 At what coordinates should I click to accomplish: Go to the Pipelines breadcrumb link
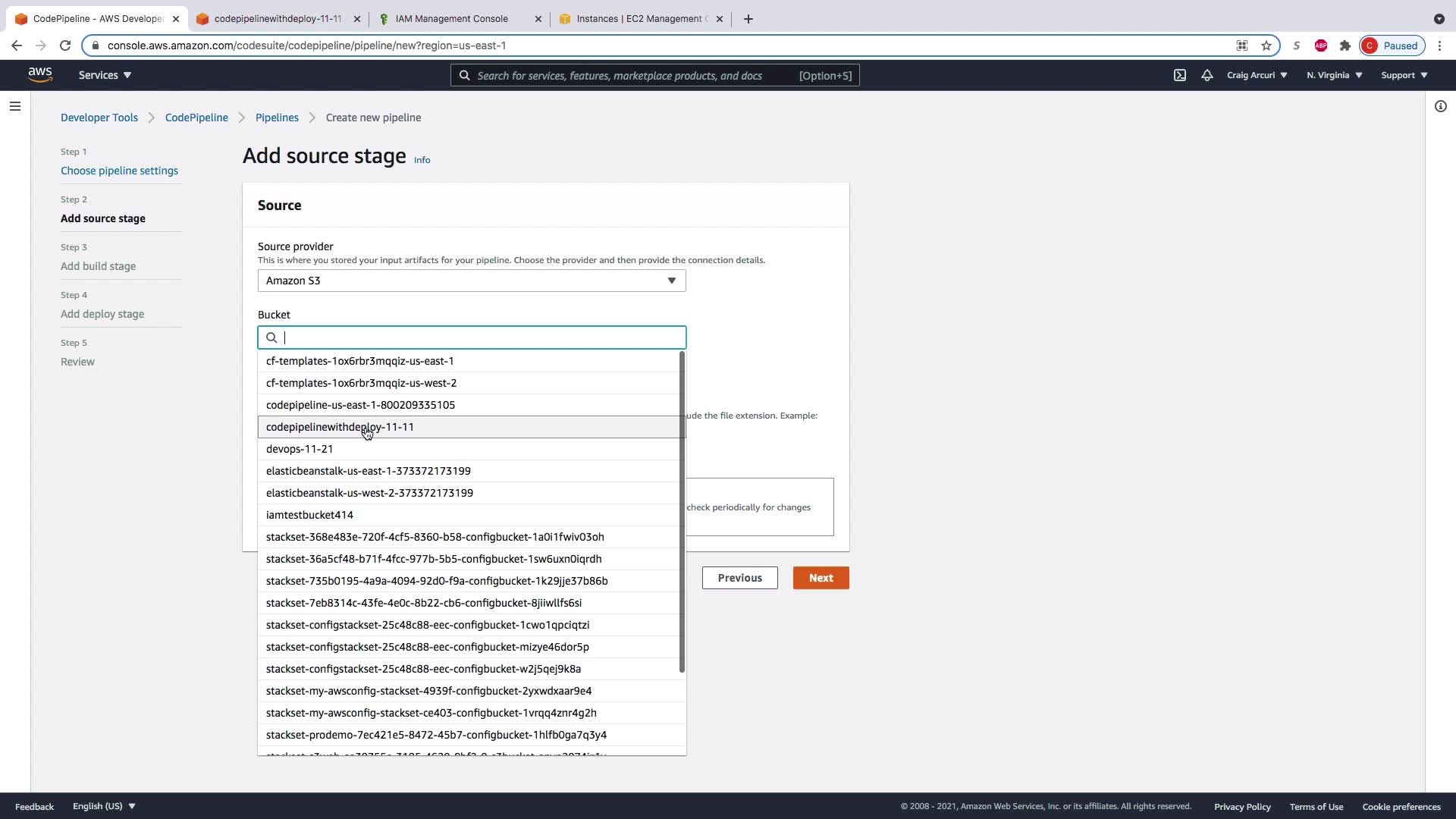(277, 118)
